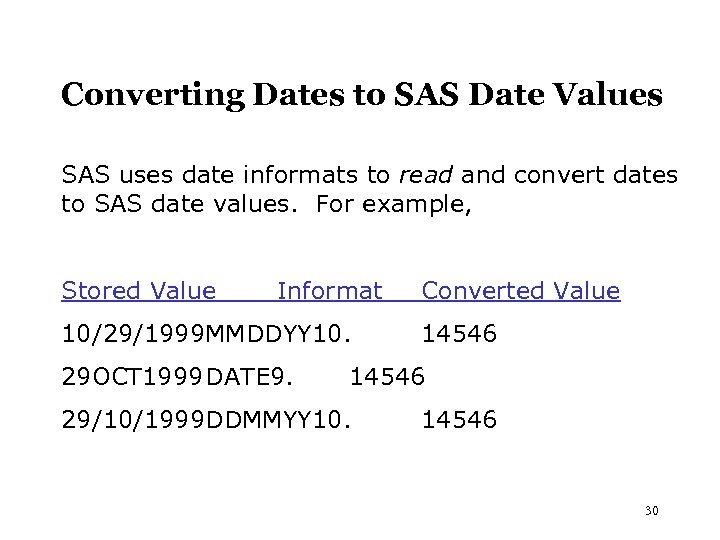Click the slide title "Converting Dates to SAS Date Values"
Viewport: 720px width, 540px height.
click(361, 95)
